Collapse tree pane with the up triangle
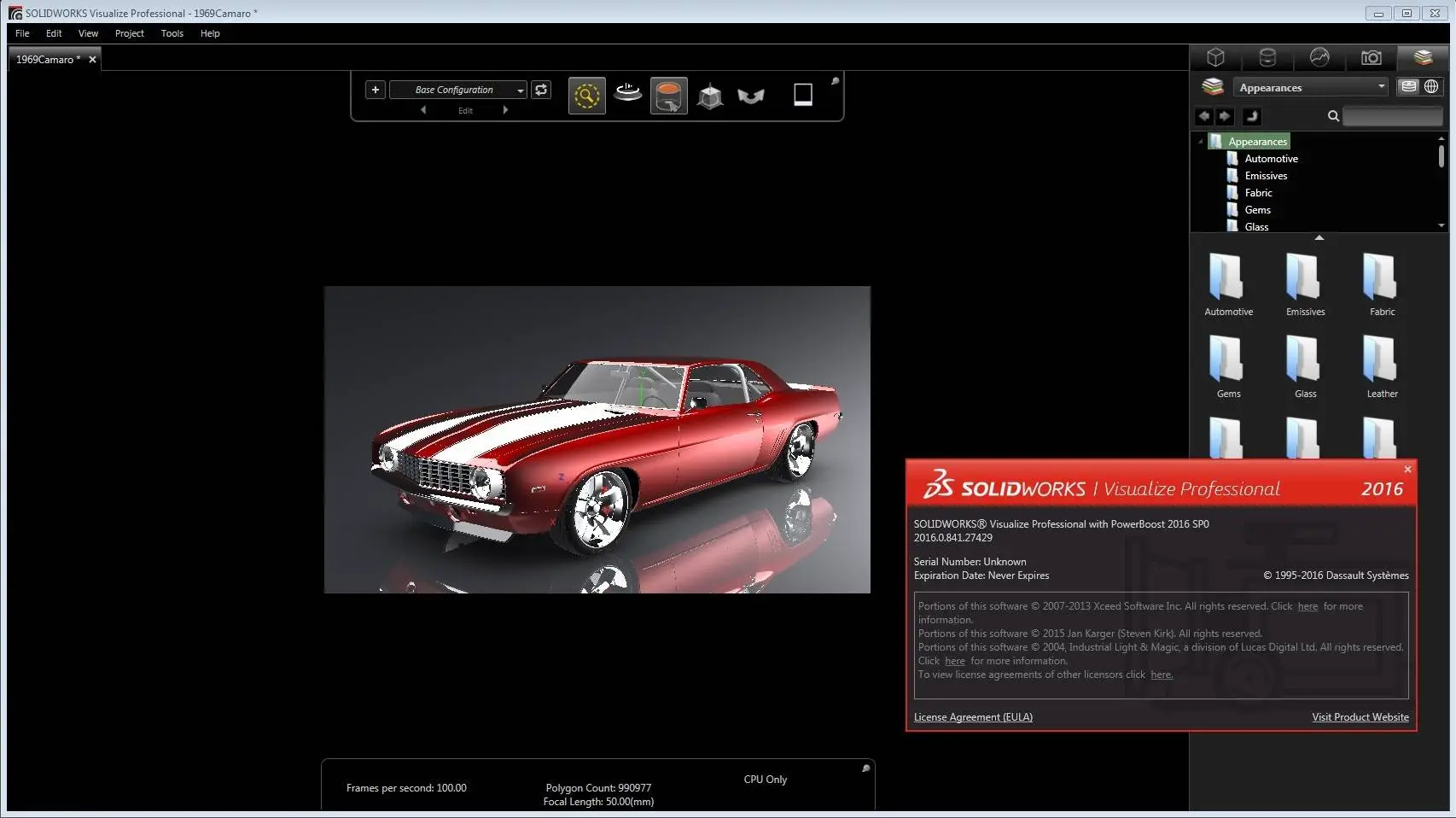Screen dimensions: 1456x818 pos(1319,238)
